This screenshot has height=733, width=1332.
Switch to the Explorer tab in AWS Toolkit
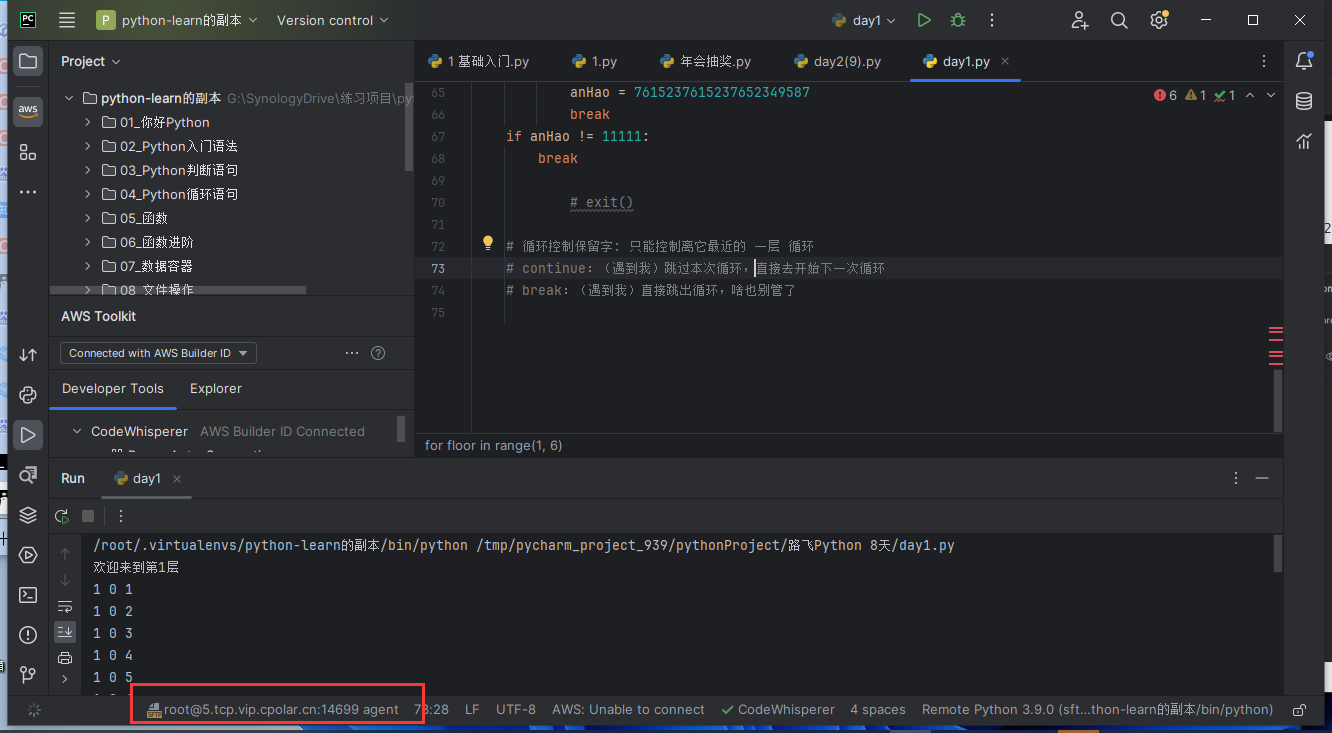pos(216,388)
